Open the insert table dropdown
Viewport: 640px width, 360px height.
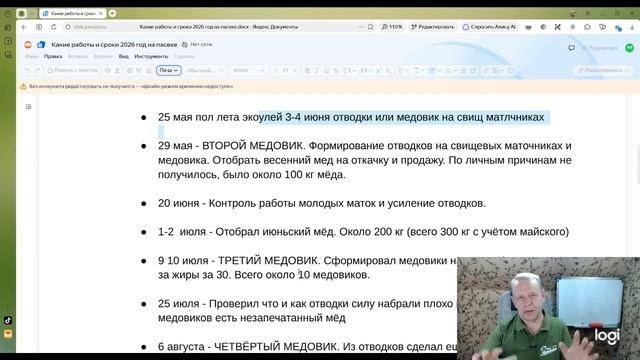click(x=498, y=71)
